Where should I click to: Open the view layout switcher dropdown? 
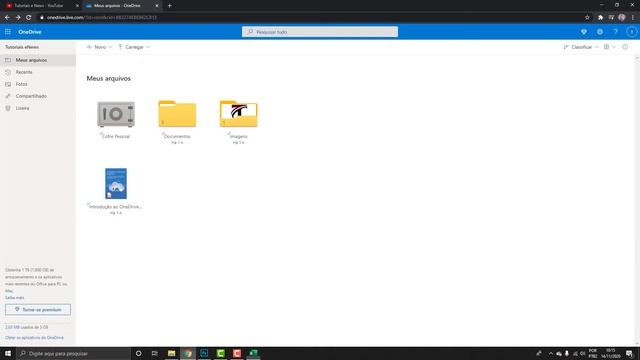point(610,47)
